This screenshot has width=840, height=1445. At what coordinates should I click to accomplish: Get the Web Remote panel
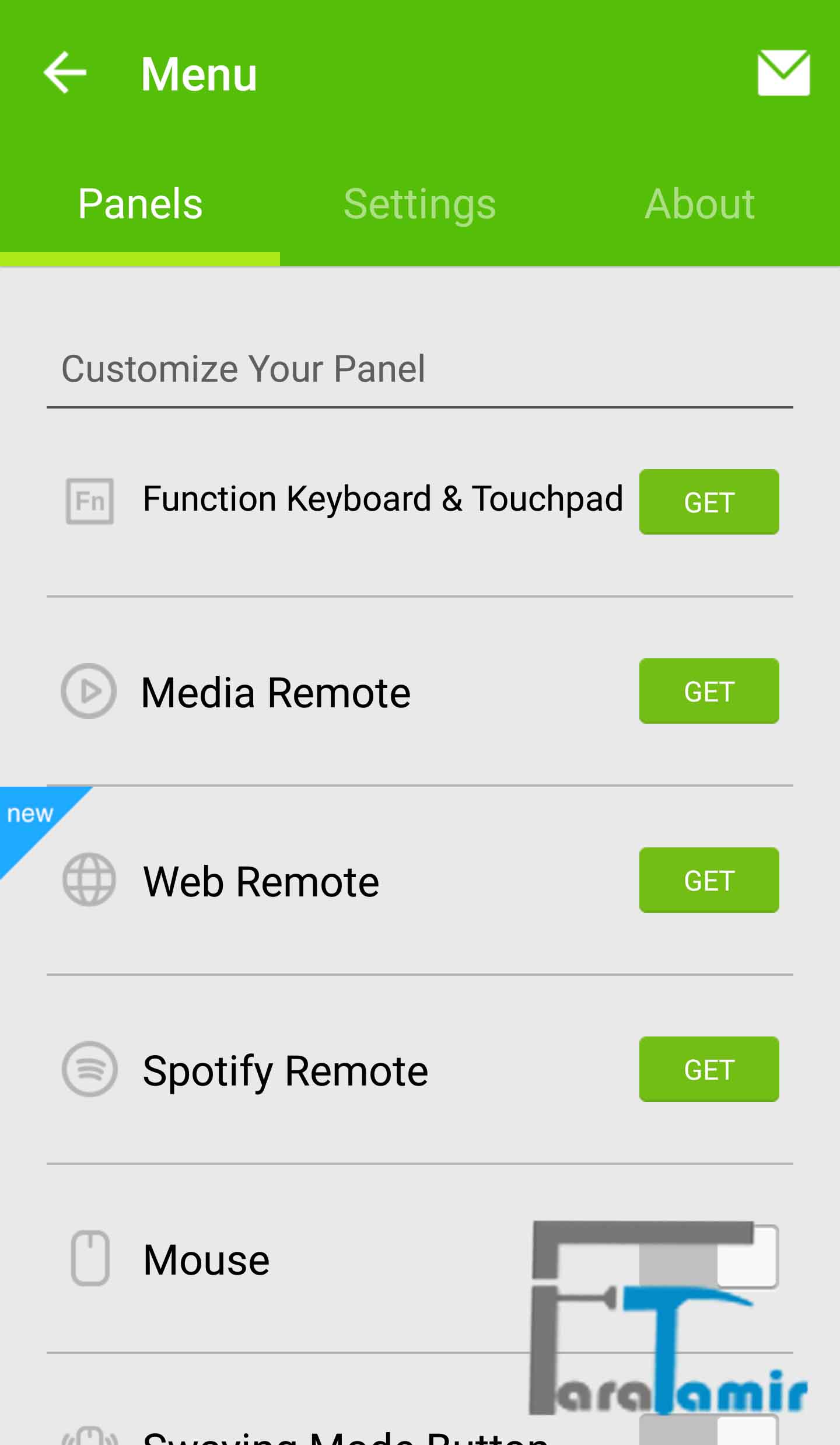click(x=709, y=880)
